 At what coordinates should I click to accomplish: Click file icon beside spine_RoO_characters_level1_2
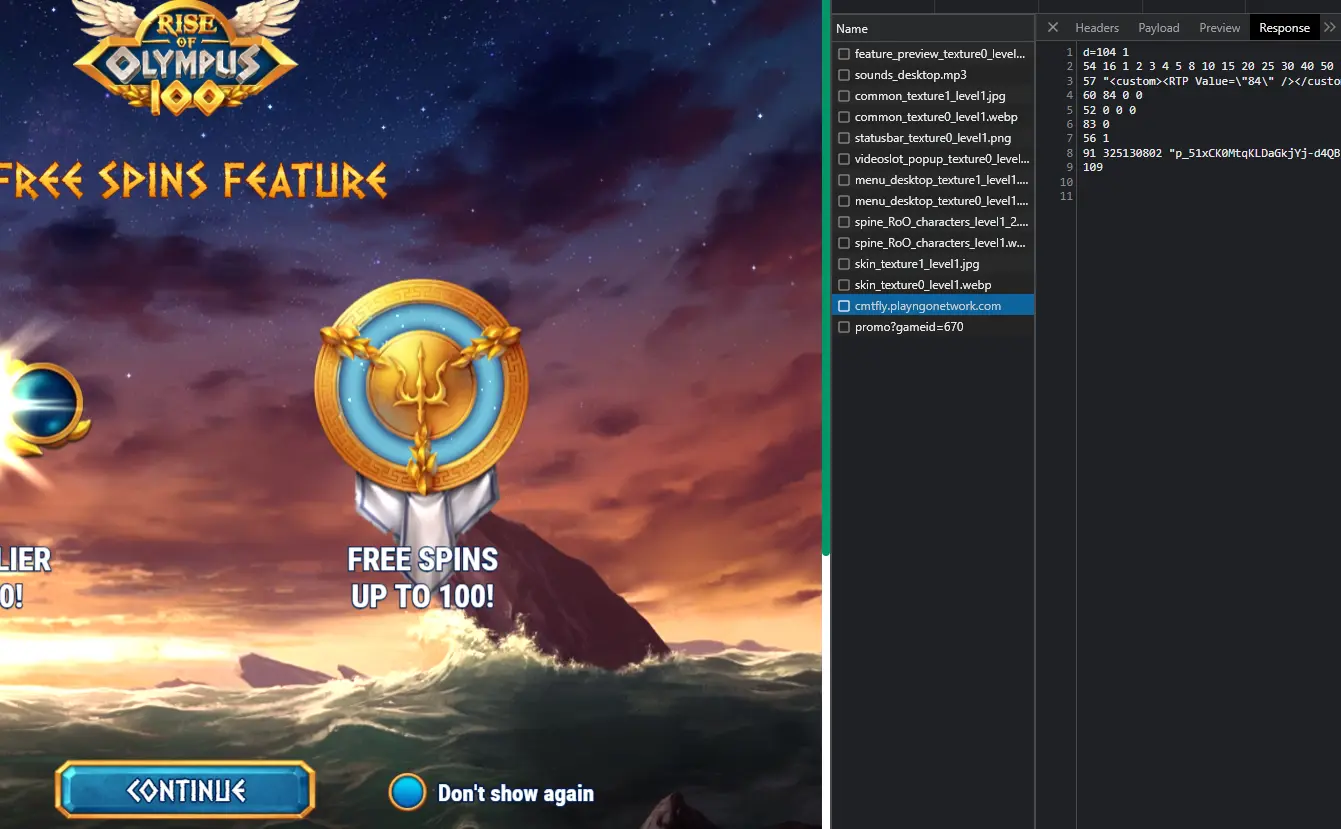pos(844,222)
